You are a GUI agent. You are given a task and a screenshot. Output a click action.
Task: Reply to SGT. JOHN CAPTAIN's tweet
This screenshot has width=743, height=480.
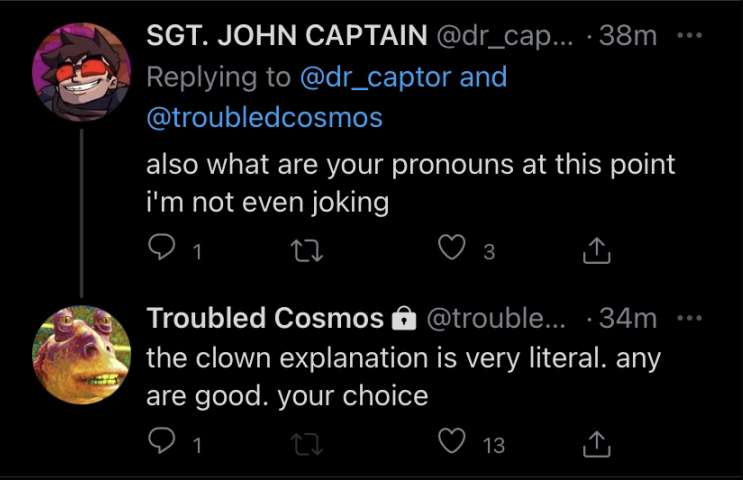tap(162, 248)
